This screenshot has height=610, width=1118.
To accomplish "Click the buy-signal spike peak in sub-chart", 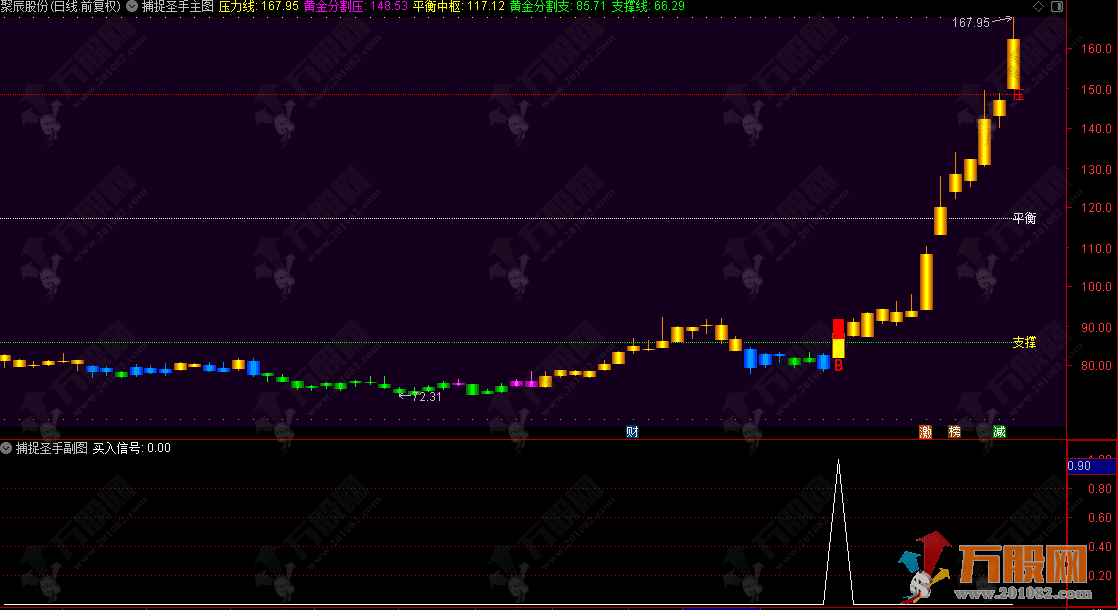I will tap(838, 462).
